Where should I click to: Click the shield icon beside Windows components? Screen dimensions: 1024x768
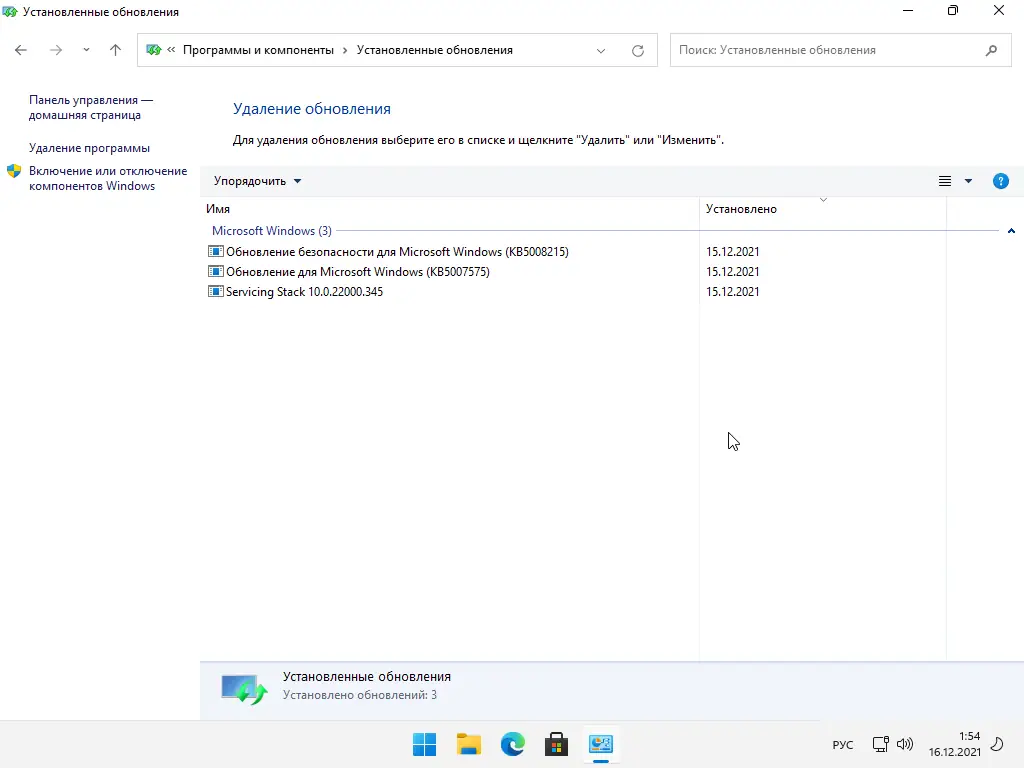click(x=14, y=171)
